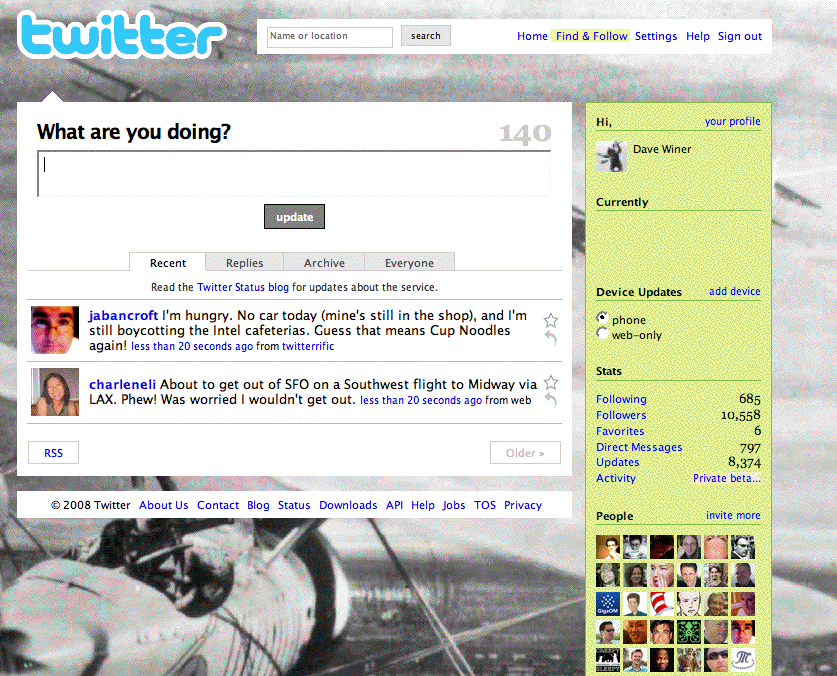837x676 pixels.
Task: Open Dave Winer's profile avatar
Action: click(x=611, y=156)
